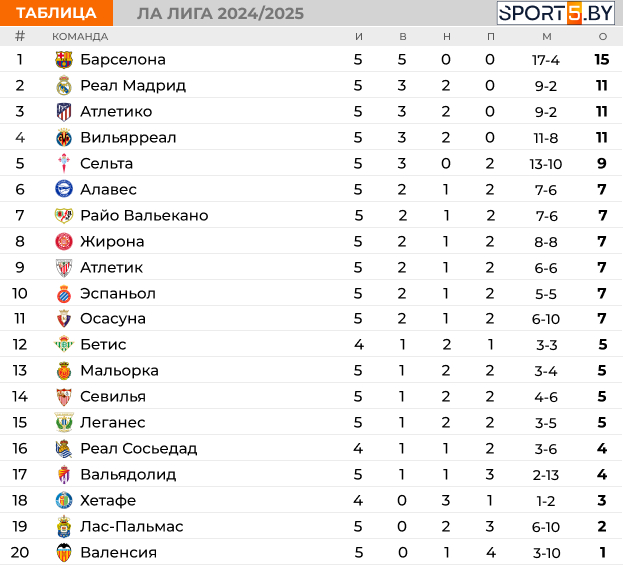
Task: Click the Villarreal yellow crest
Action: 64,137
